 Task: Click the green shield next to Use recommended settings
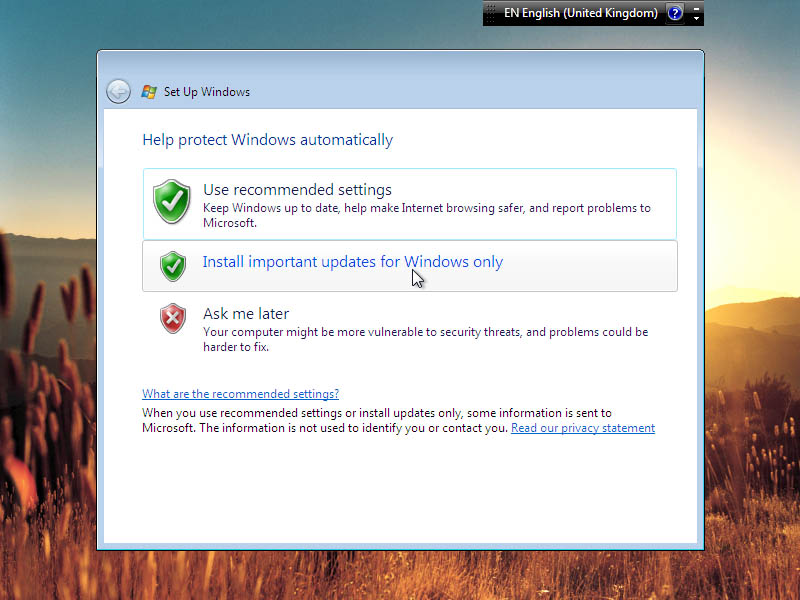click(x=172, y=202)
